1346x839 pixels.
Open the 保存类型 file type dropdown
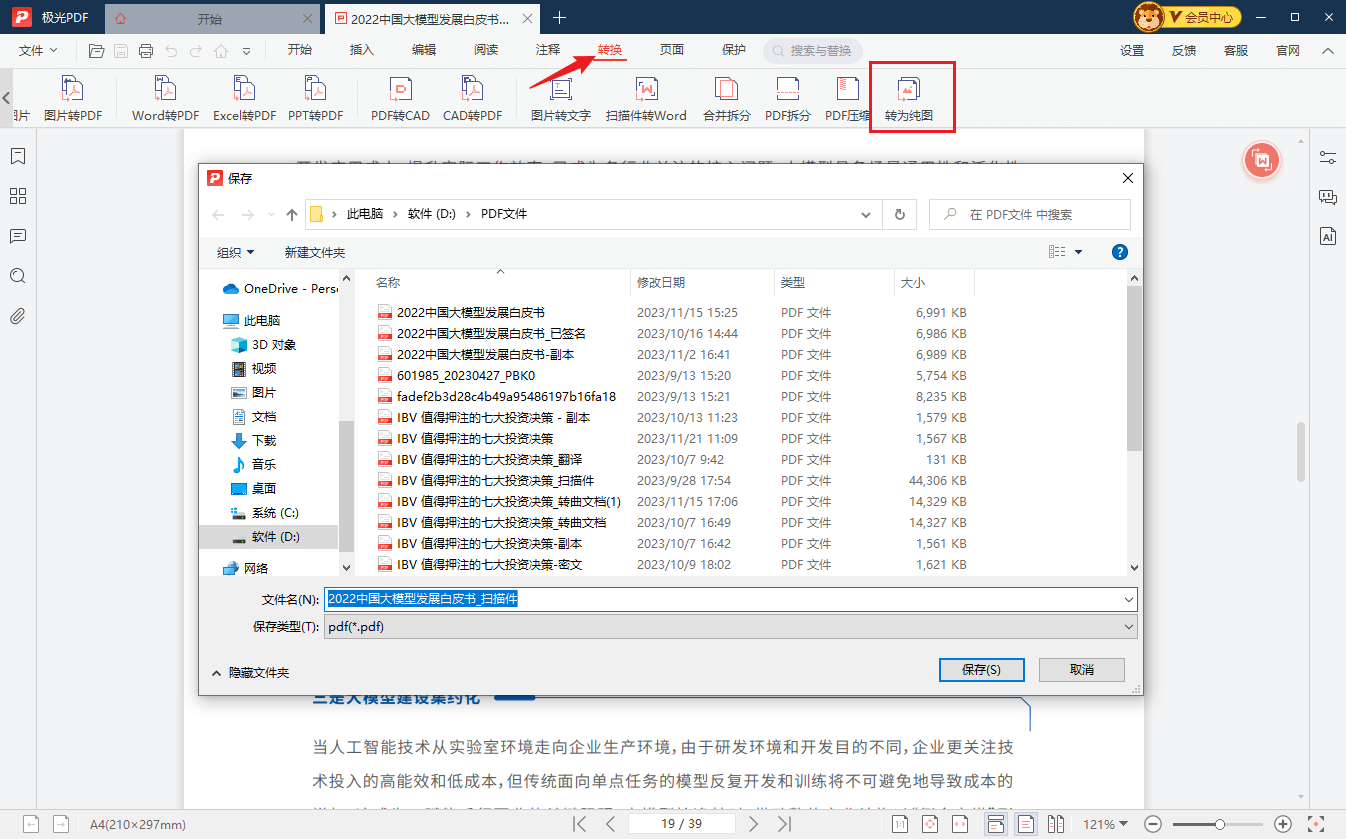(x=730, y=627)
